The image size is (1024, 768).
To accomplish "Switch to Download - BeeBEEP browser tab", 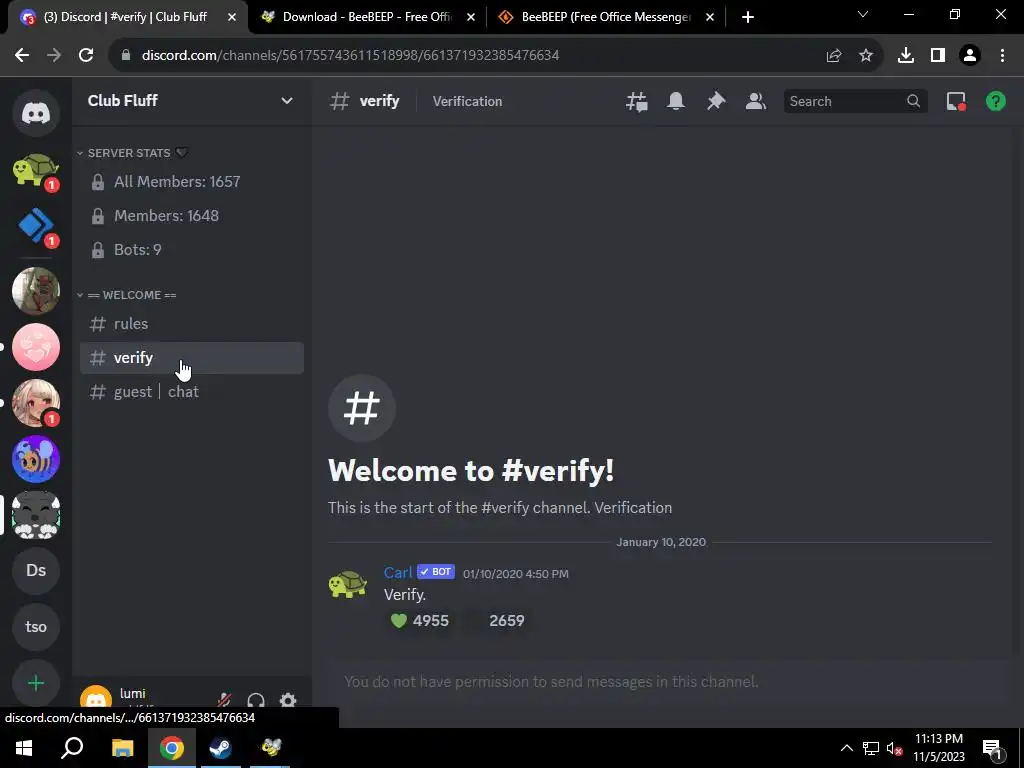I will point(367,17).
